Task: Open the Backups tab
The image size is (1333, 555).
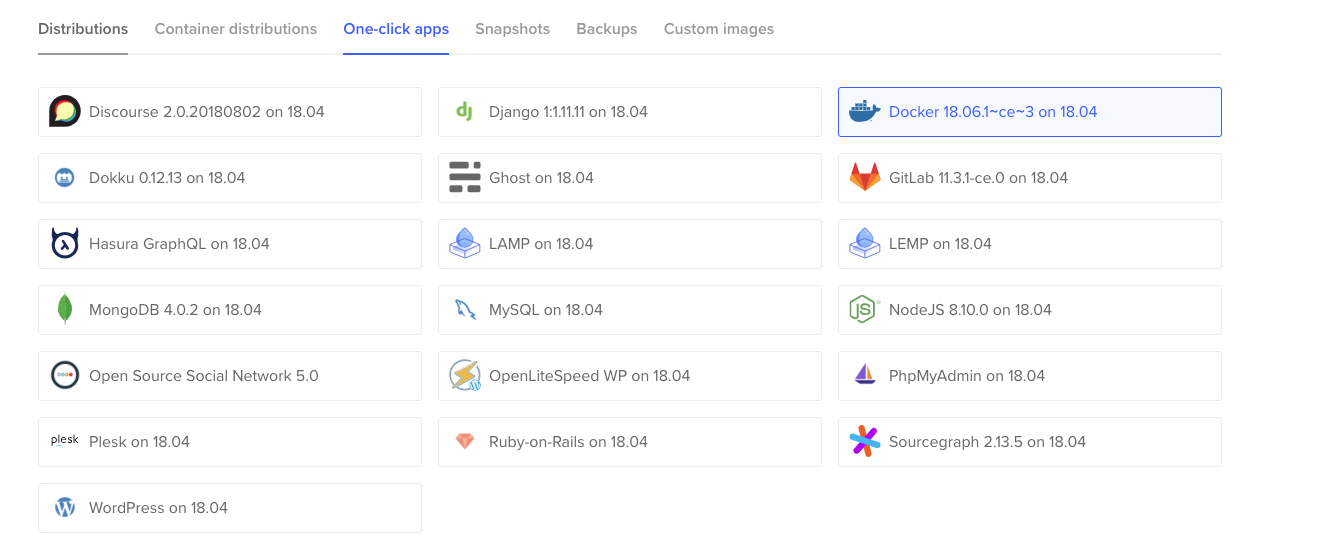Action: pos(607,29)
